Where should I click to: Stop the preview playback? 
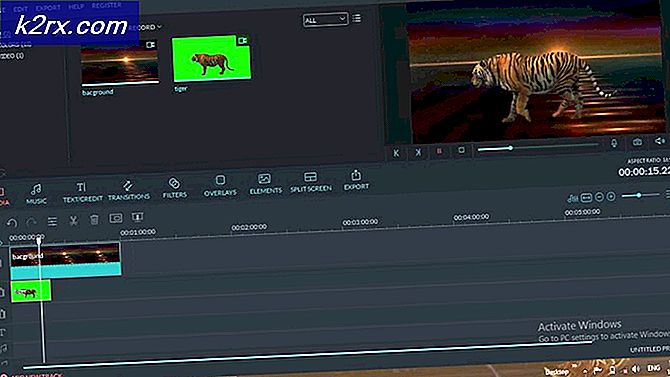click(461, 150)
